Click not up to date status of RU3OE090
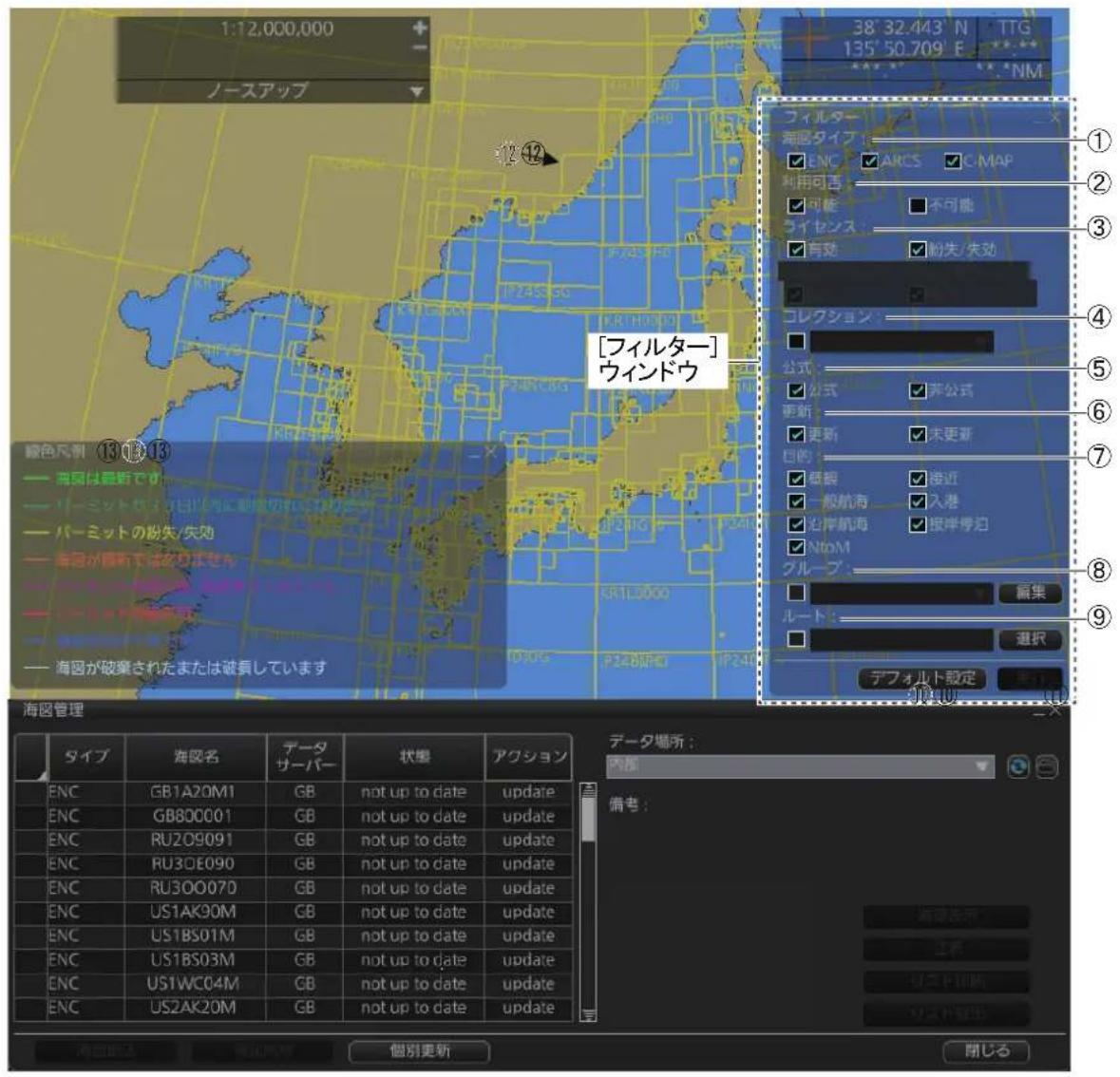 pos(413,864)
